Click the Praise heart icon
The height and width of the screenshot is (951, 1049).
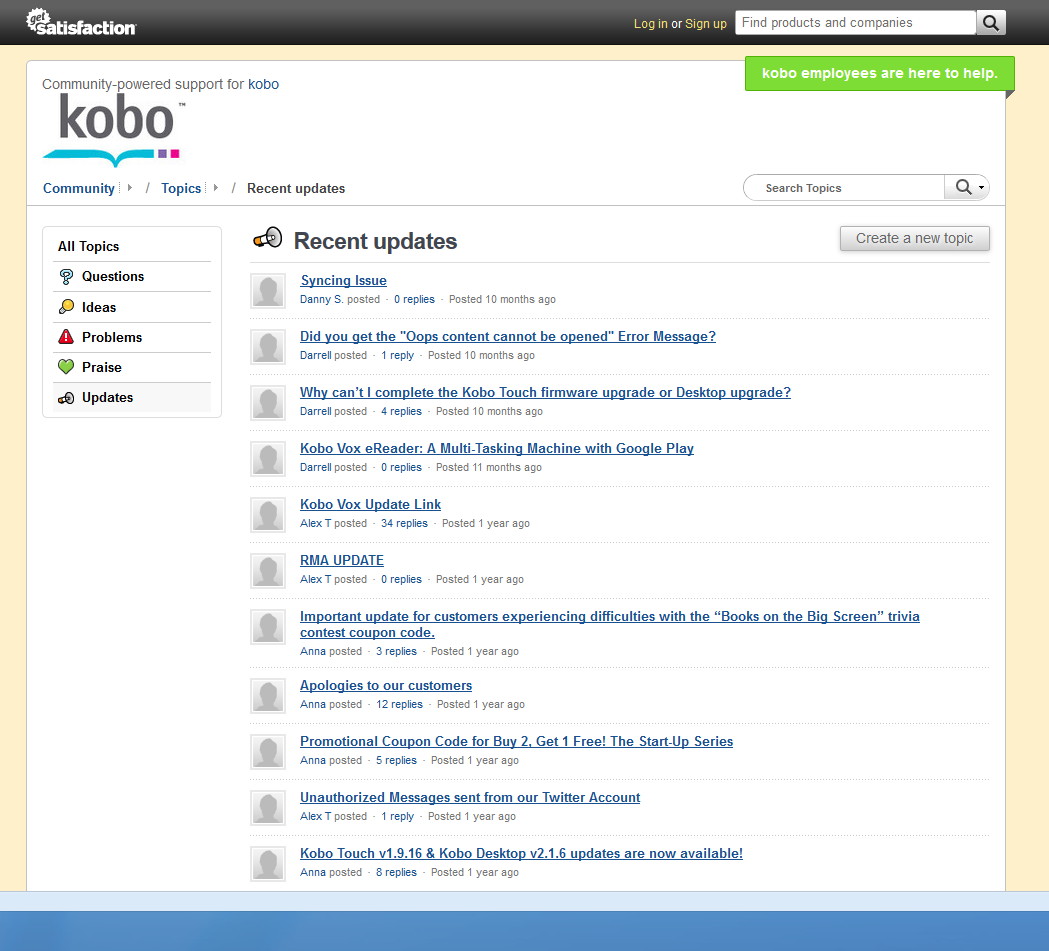point(66,366)
